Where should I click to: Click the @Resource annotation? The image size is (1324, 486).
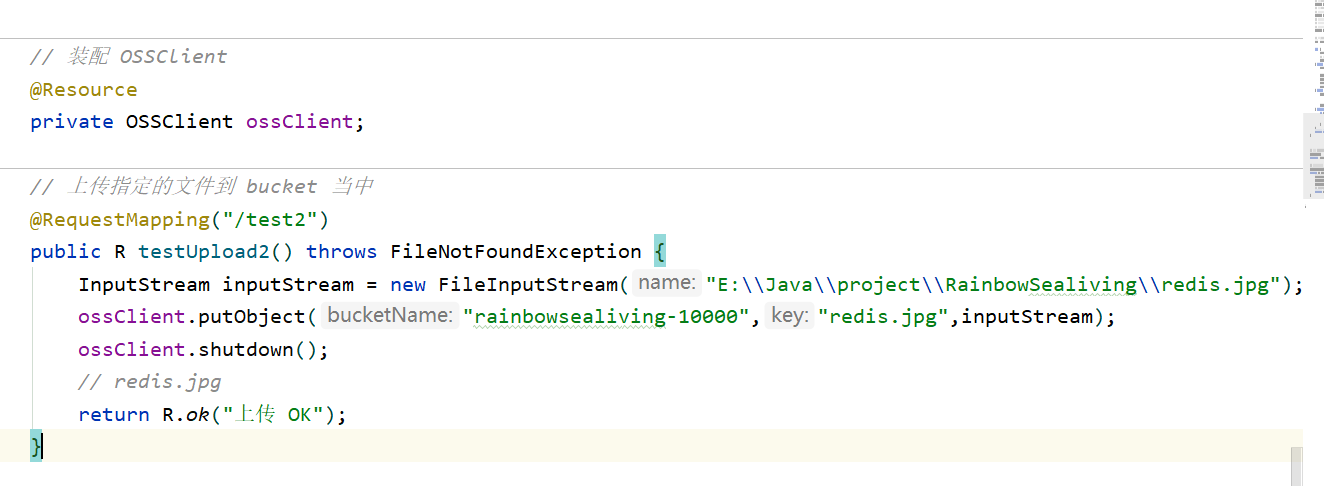click(83, 90)
